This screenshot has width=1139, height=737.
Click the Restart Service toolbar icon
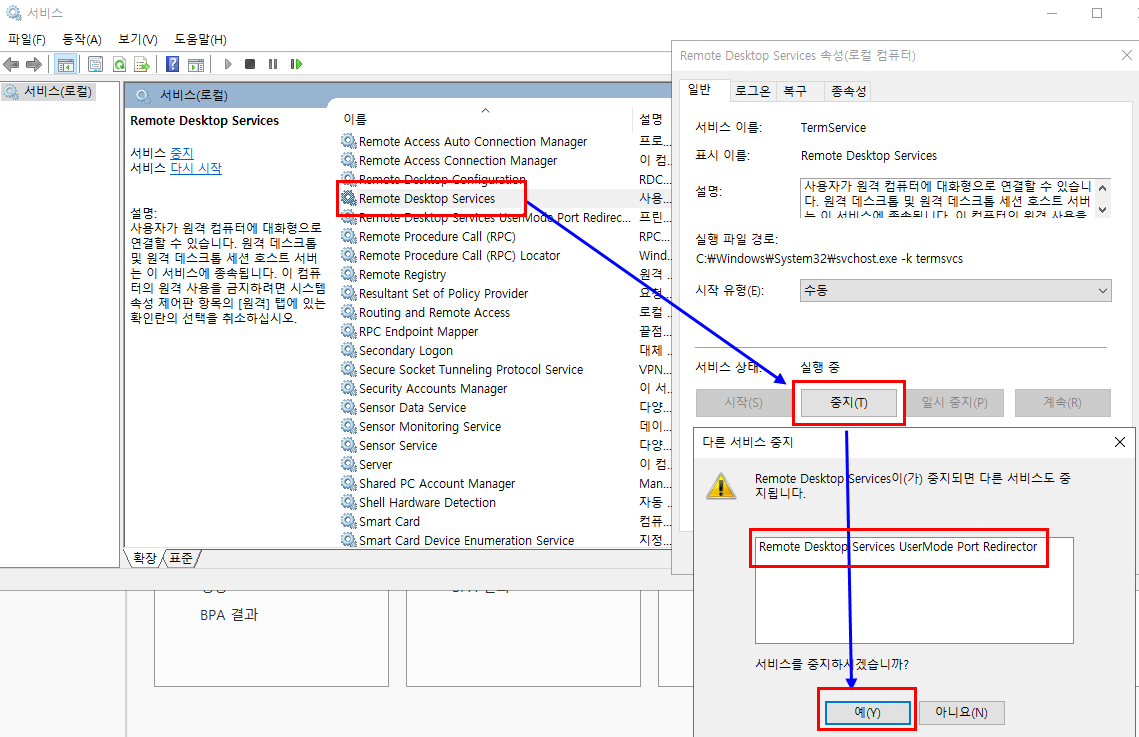296,65
